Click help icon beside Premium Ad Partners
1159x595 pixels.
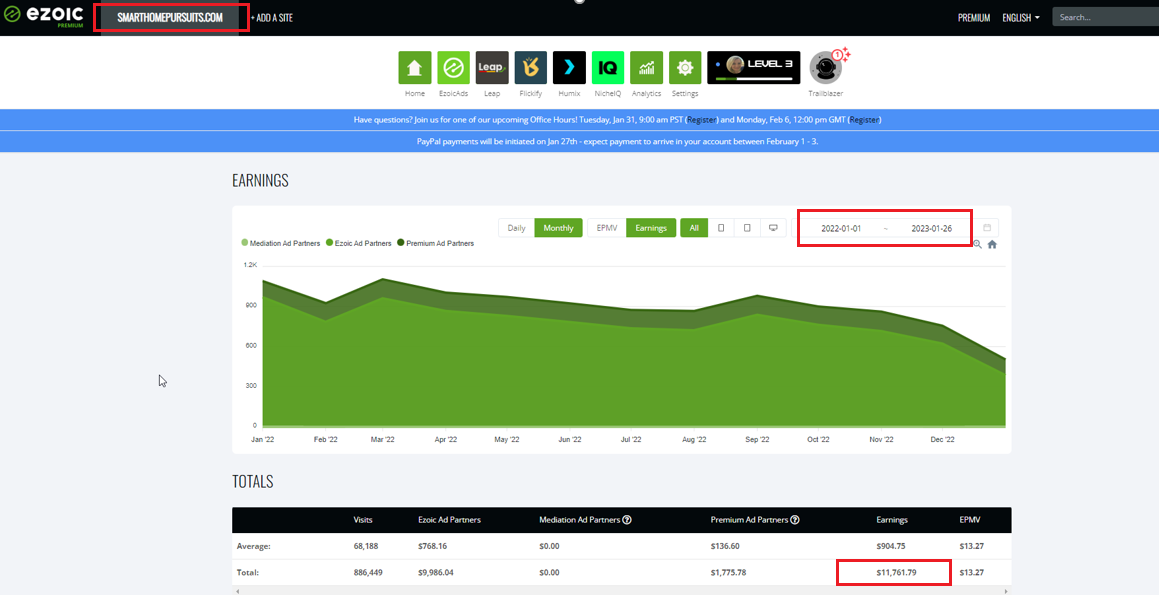(795, 520)
